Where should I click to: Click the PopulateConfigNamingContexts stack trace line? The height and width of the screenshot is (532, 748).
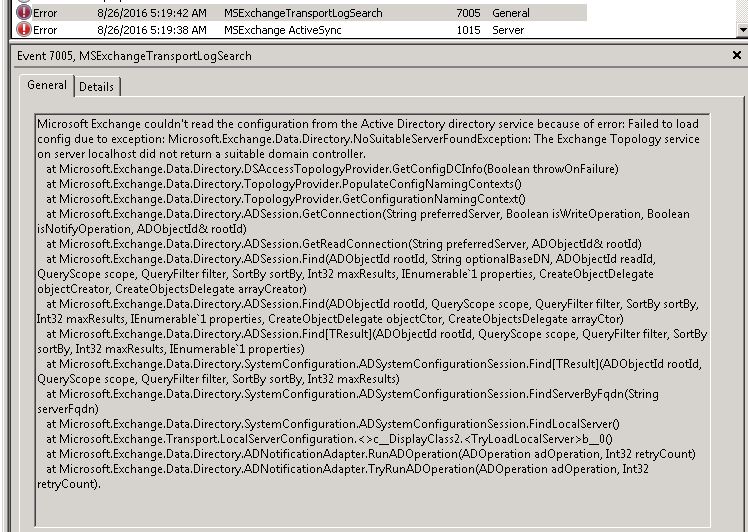pyautogui.click(x=284, y=184)
